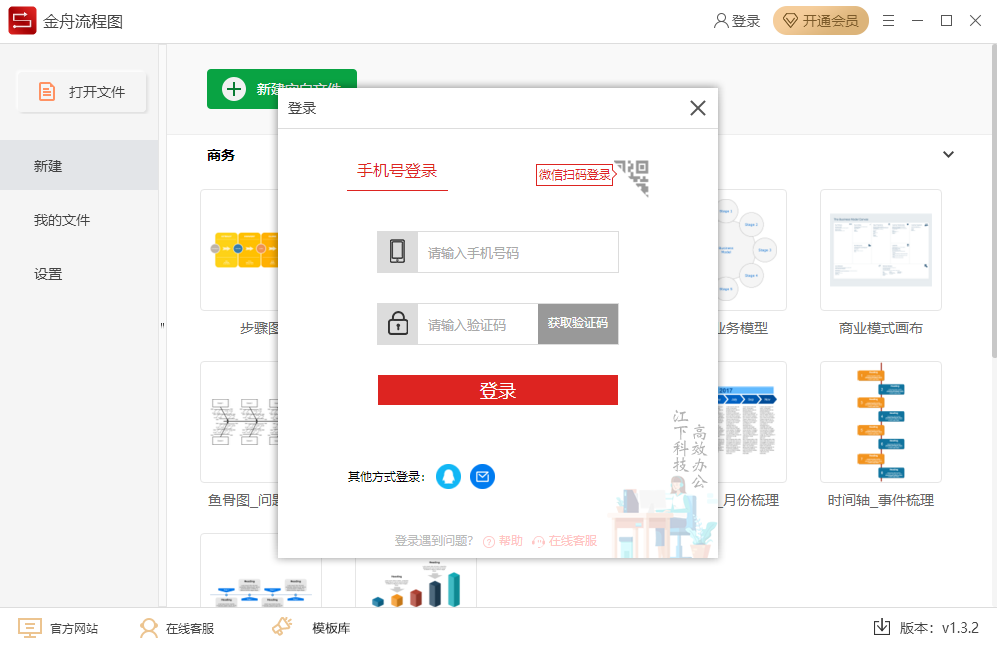The height and width of the screenshot is (648, 997).
Task: Open 模板库 in the bottom bar
Action: point(331,628)
